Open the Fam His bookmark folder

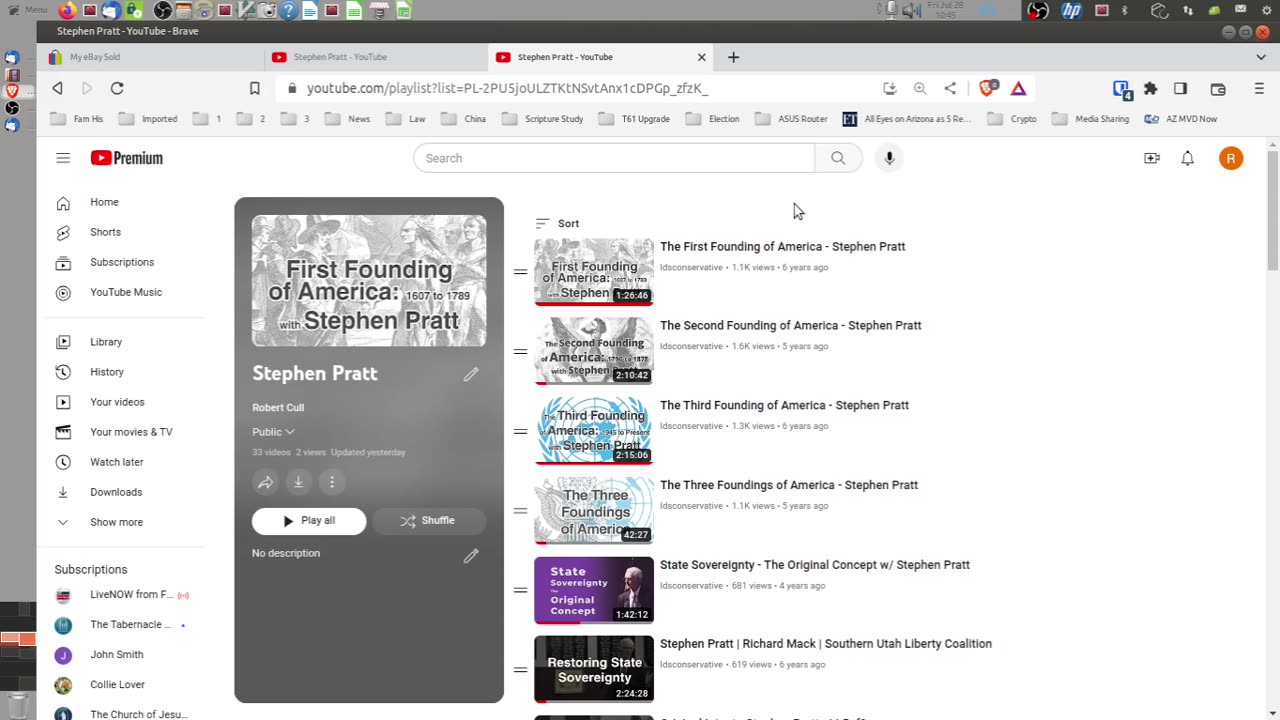click(x=77, y=119)
